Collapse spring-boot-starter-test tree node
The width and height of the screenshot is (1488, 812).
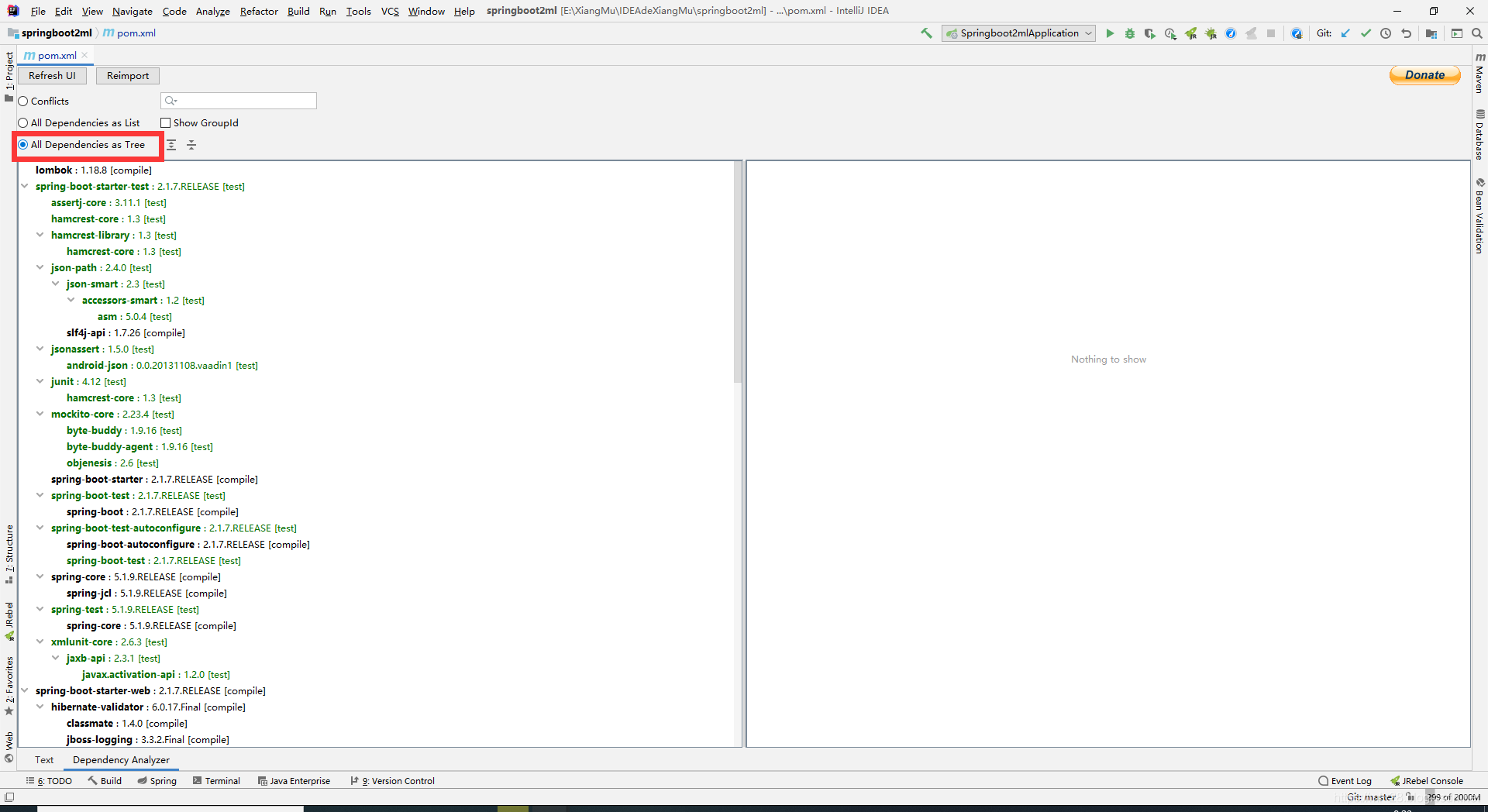pos(24,186)
